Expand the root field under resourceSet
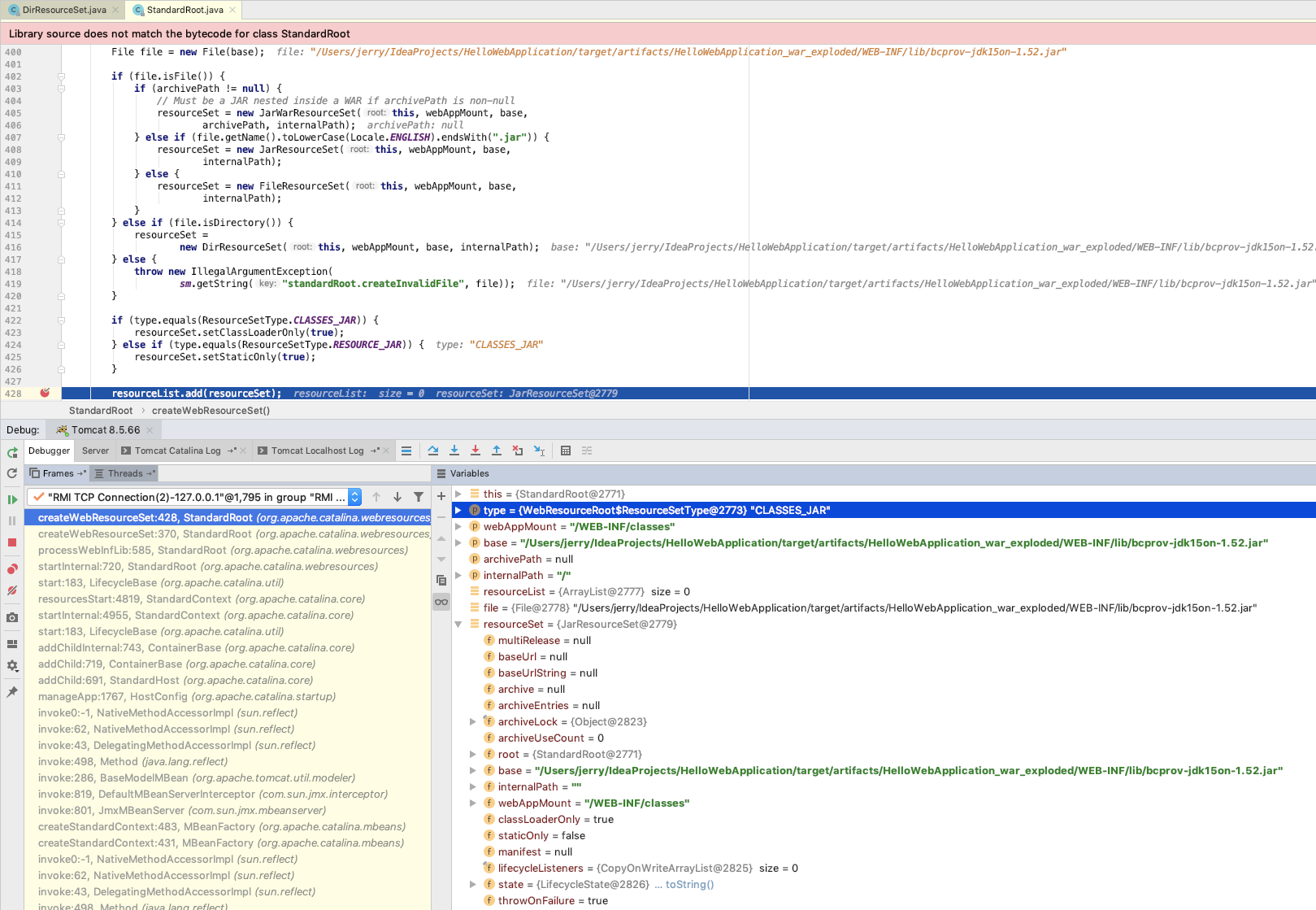This screenshot has width=1316, height=910. pyautogui.click(x=473, y=754)
